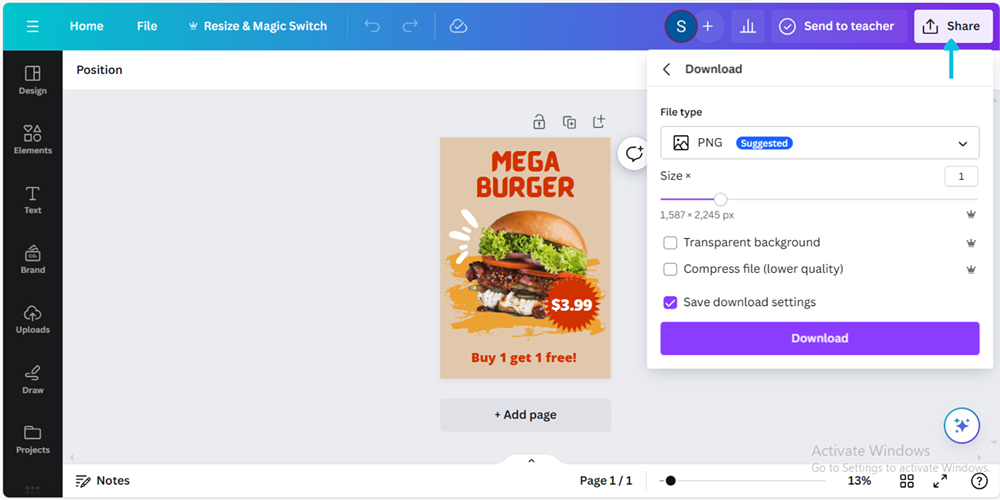This screenshot has height=500, width=1000.
Task: Open the Brand sidebar panel
Action: tap(33, 260)
